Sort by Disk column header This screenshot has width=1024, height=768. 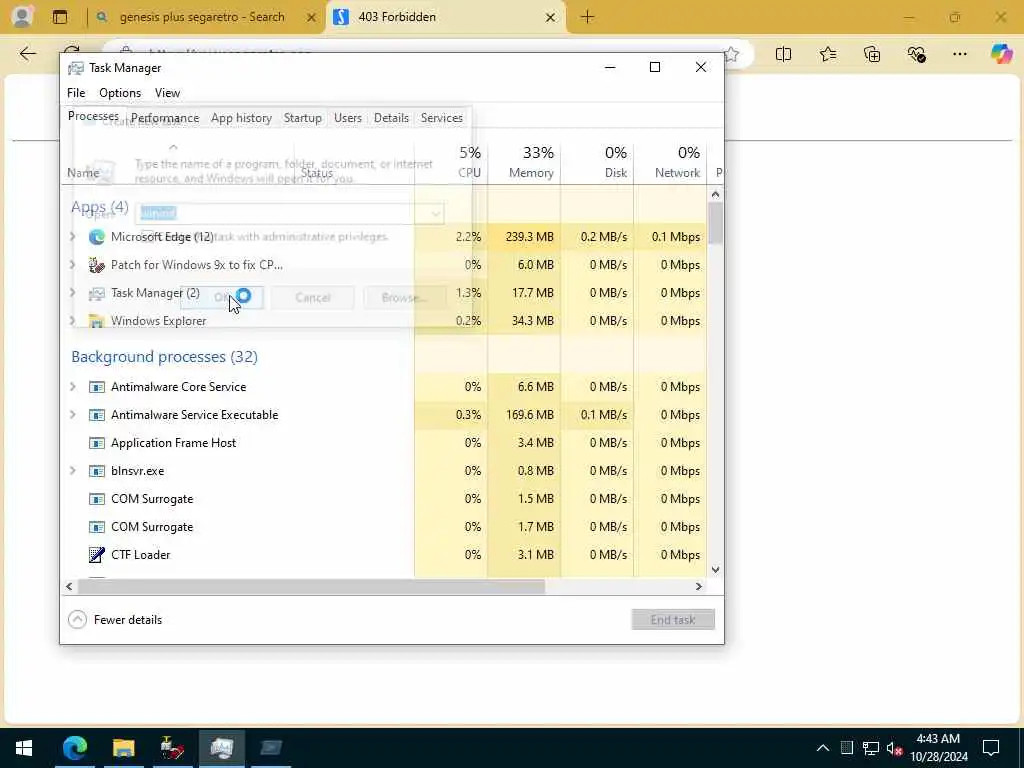click(598, 162)
